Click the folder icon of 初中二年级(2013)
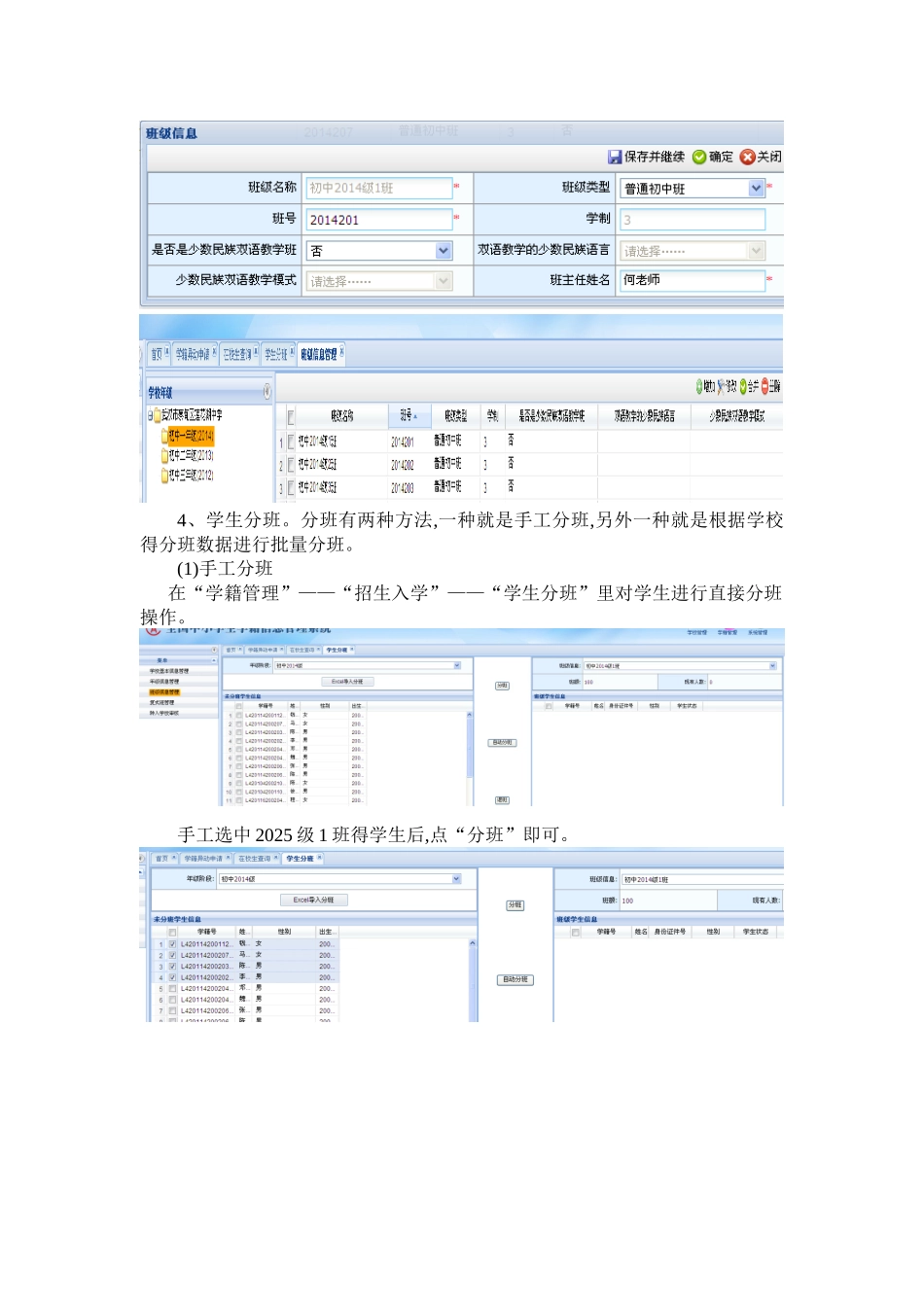The height and width of the screenshot is (1307, 924). tap(164, 455)
